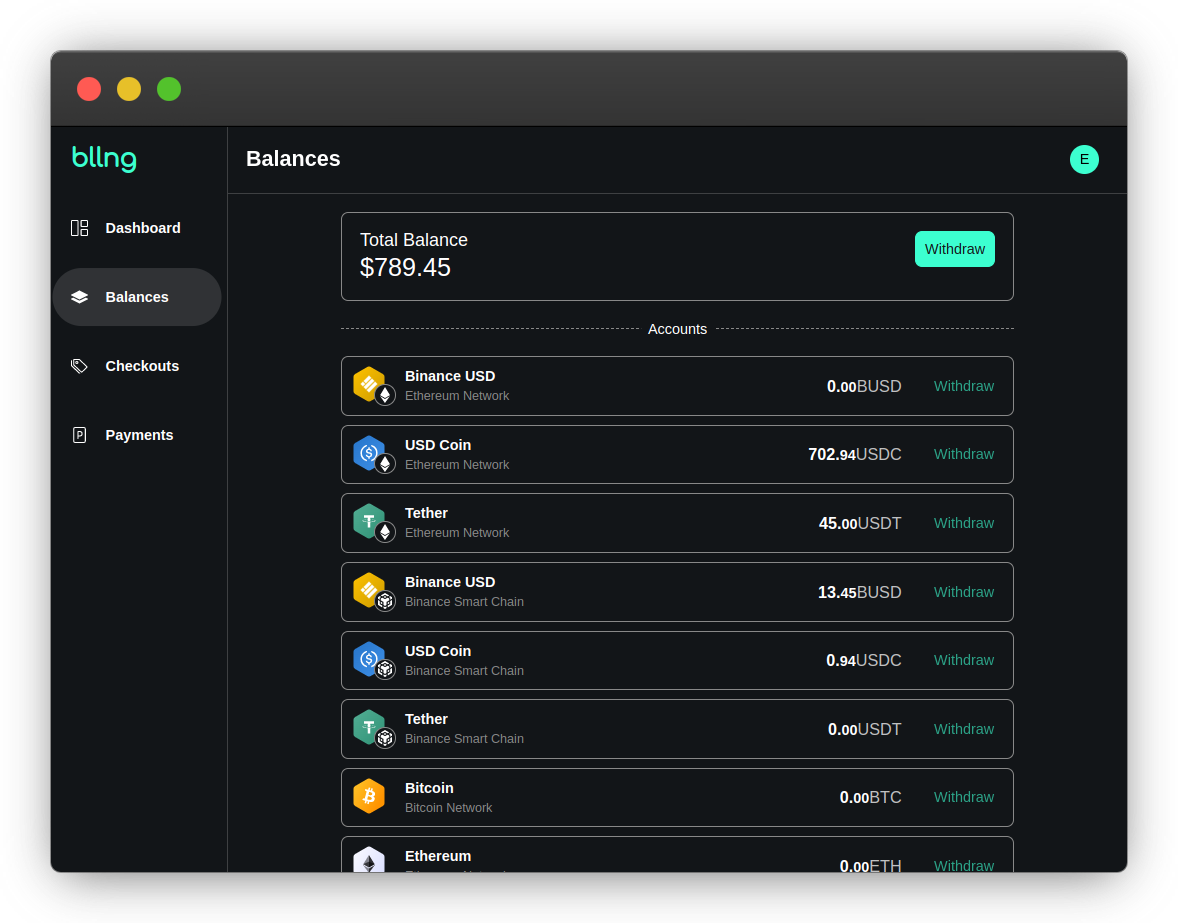Image resolution: width=1178 pixels, height=923 pixels.
Task: Withdraw from Tether Ethereum Network
Action: 963,523
